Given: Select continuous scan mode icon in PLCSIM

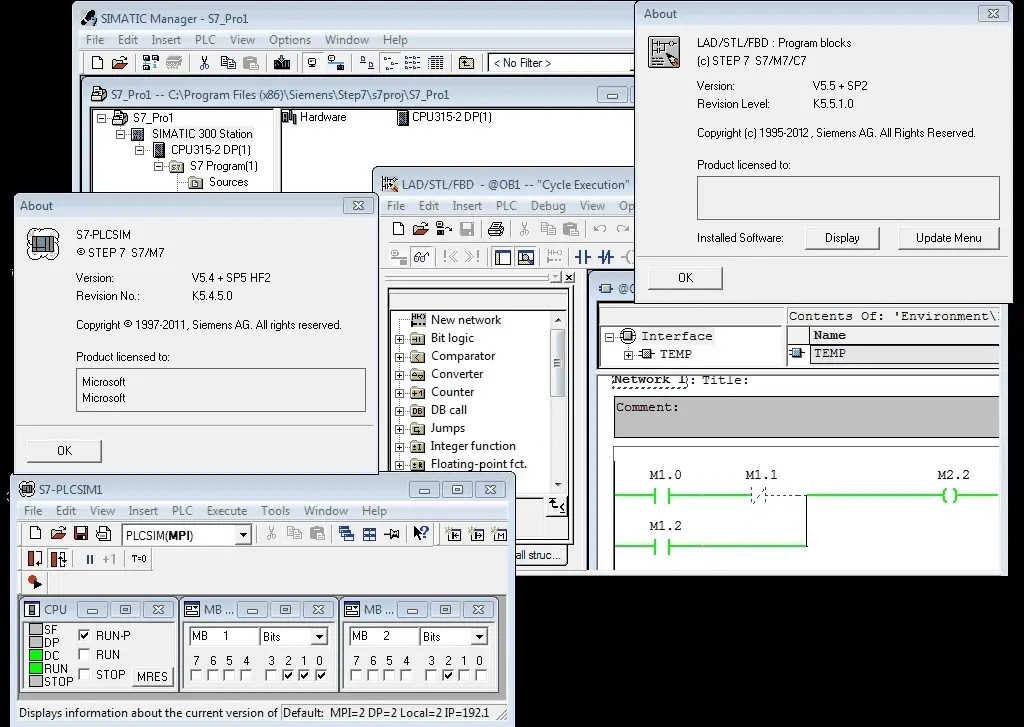Looking at the screenshot, I should [x=58, y=559].
